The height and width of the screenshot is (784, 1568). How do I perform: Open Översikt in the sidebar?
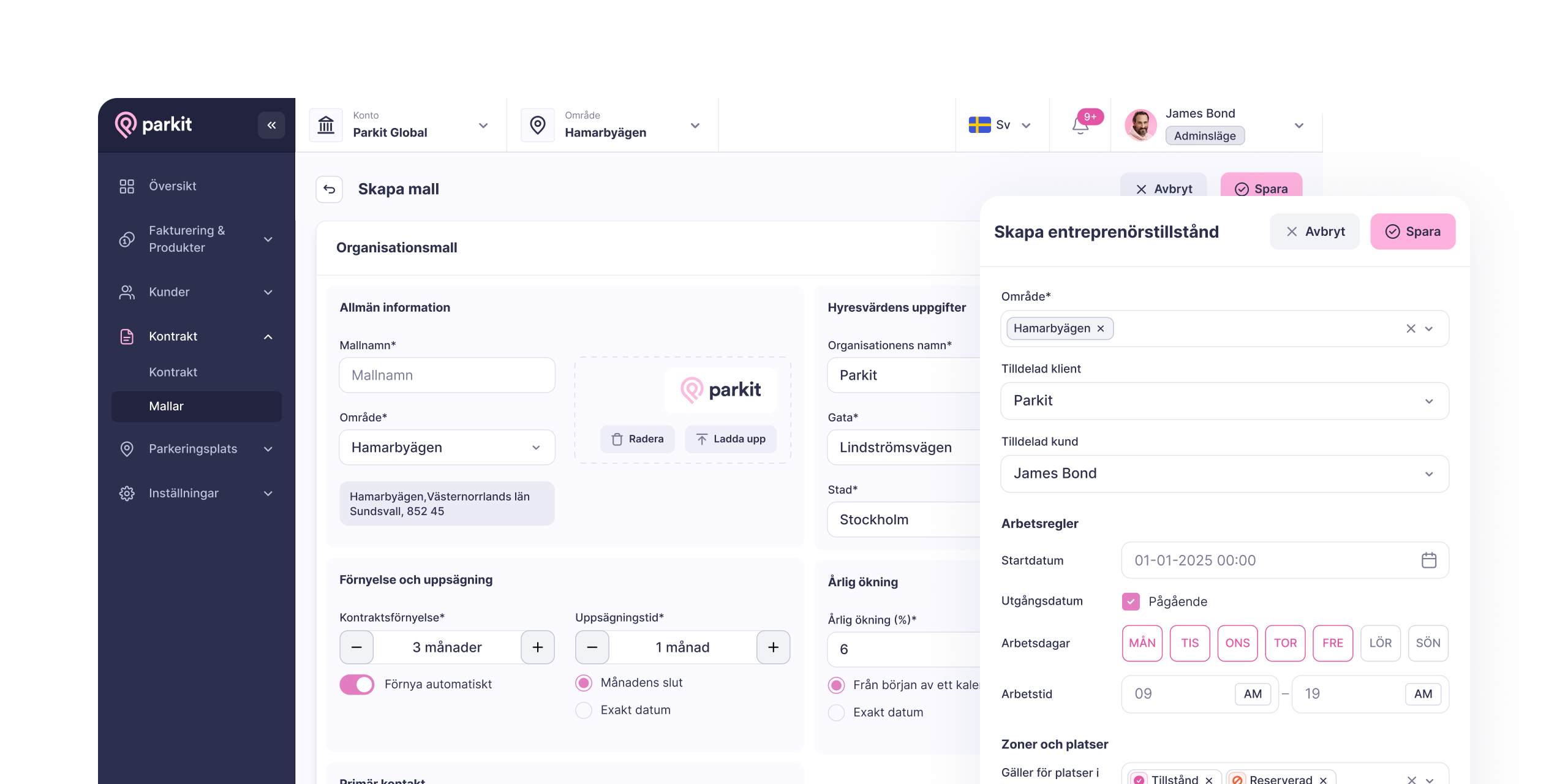(173, 186)
